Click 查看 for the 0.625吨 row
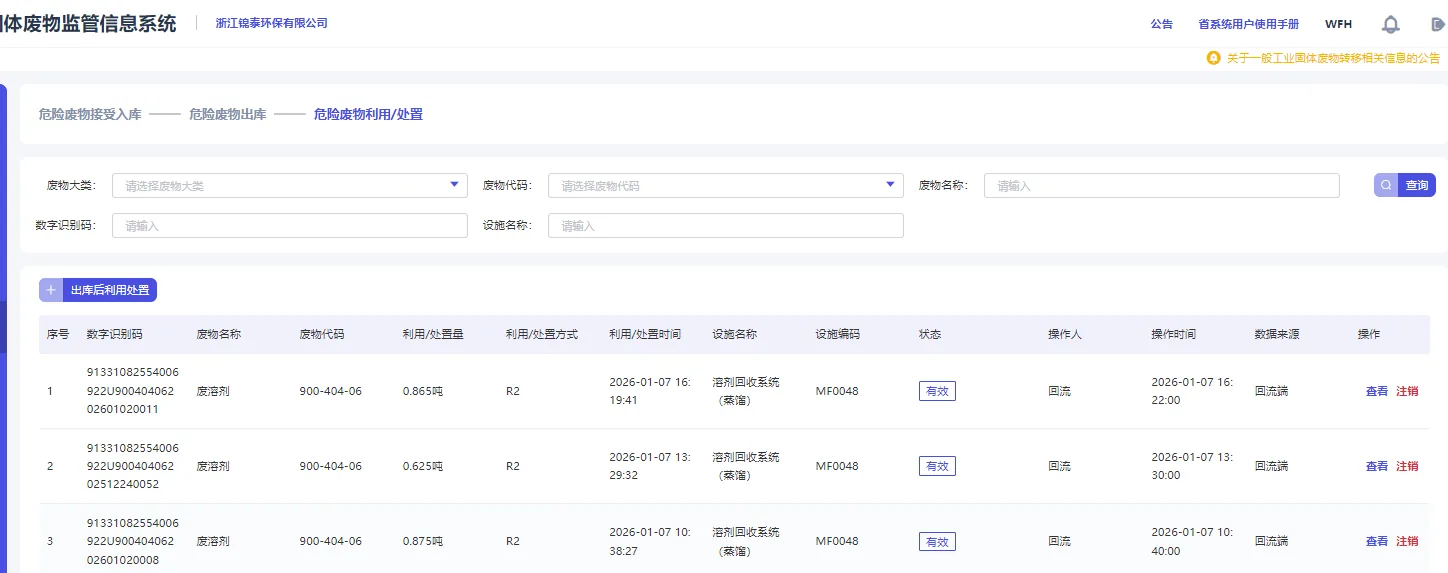Viewport: 1448px width, 573px height. pyautogui.click(x=1377, y=466)
